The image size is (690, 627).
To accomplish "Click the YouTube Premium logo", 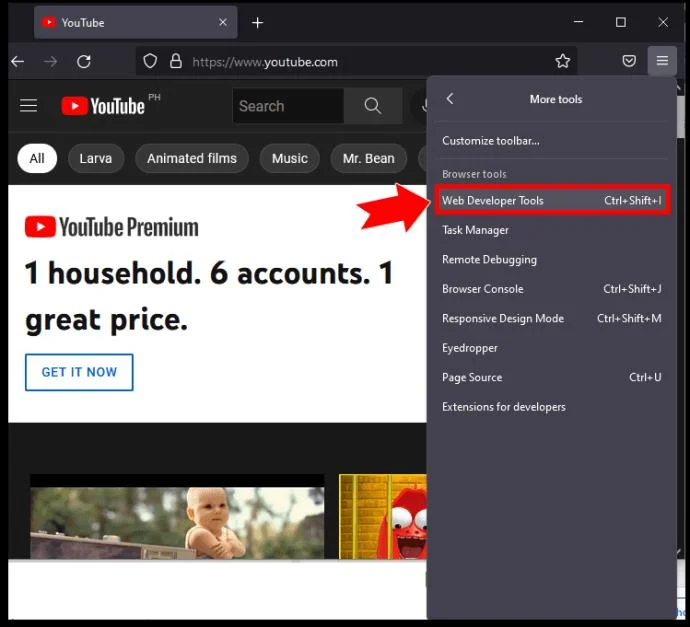I will [111, 227].
